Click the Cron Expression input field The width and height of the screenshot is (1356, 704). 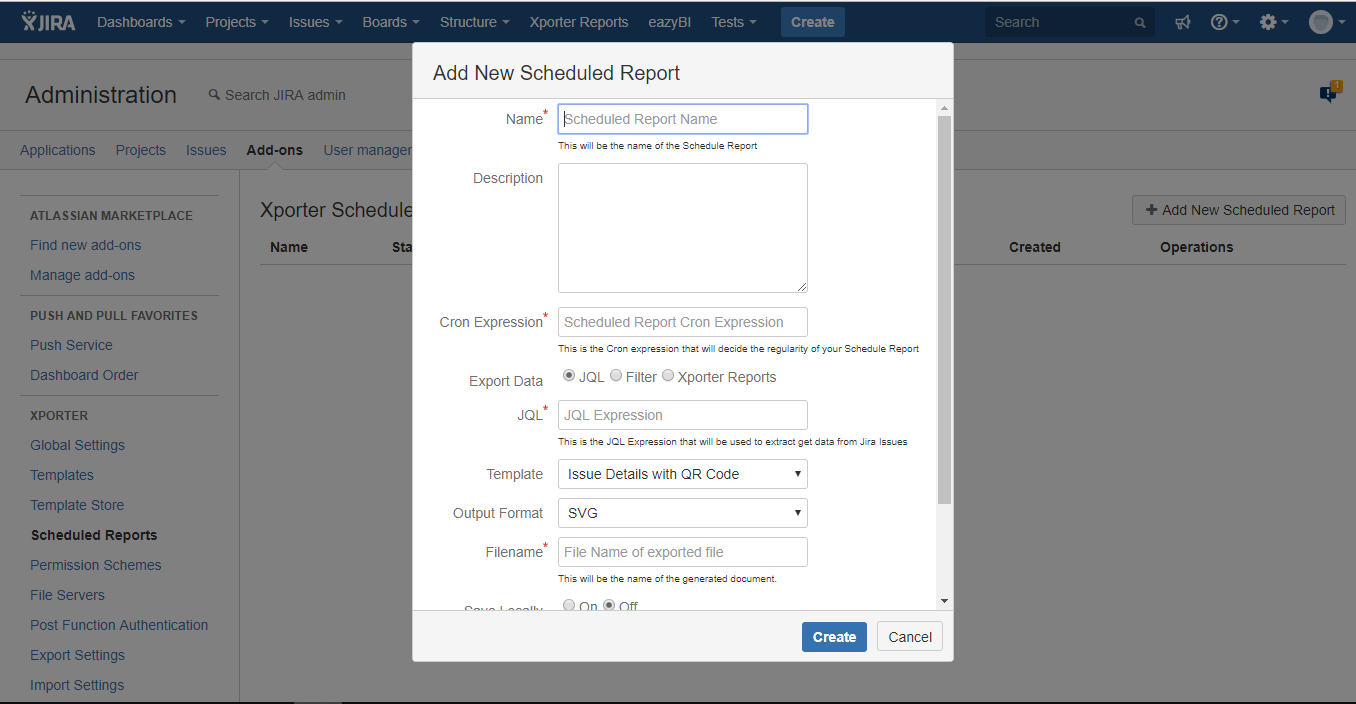(x=682, y=322)
